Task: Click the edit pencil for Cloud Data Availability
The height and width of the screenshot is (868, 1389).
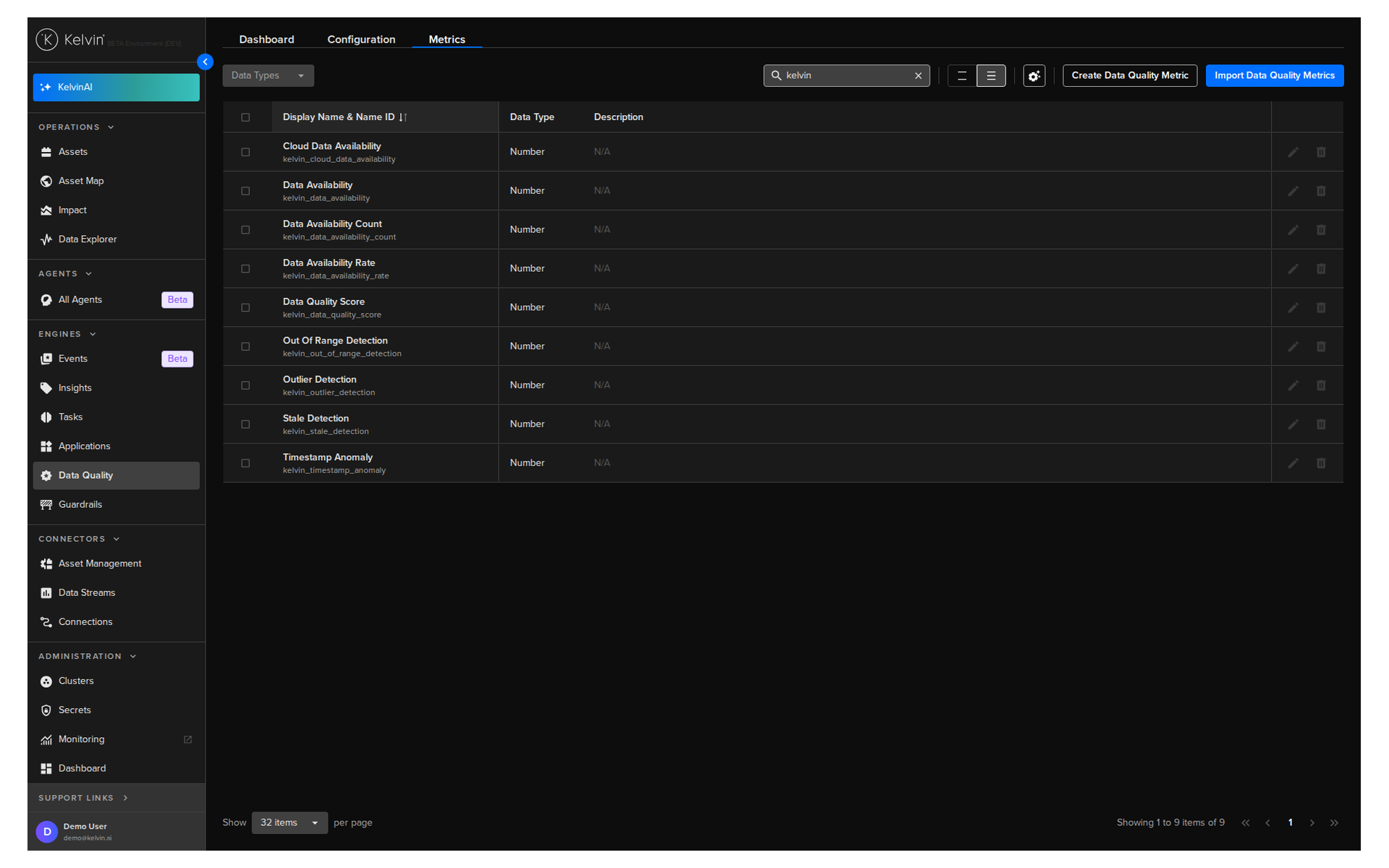Action: coord(1293,152)
